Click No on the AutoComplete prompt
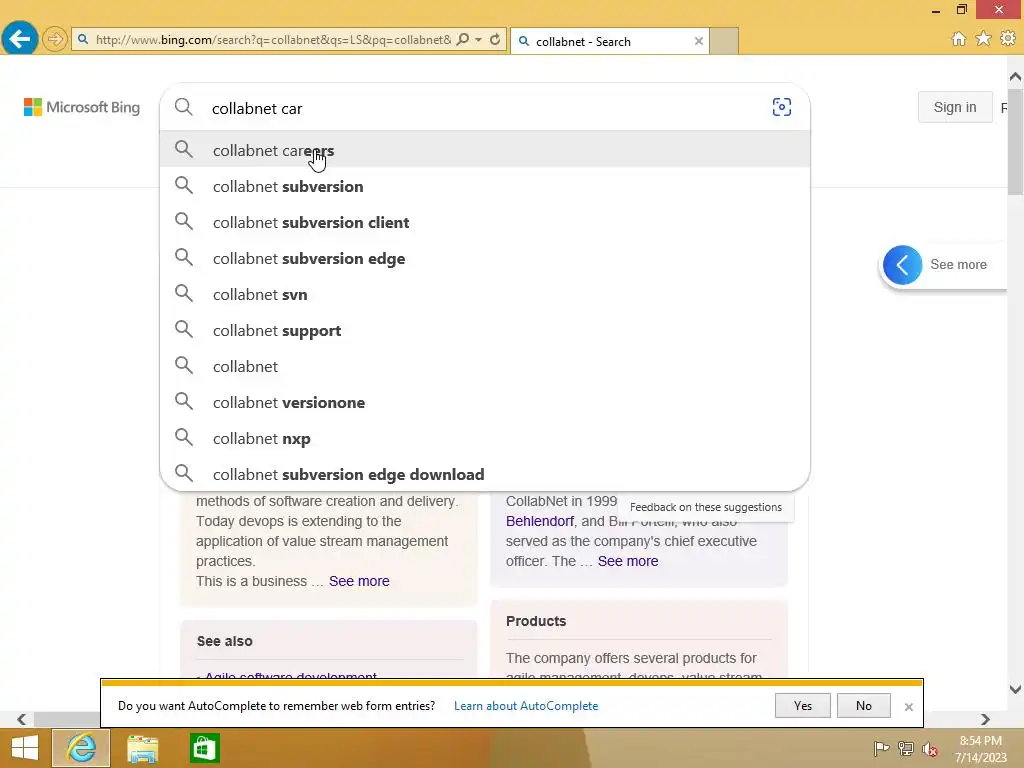The image size is (1024, 768). click(863, 705)
